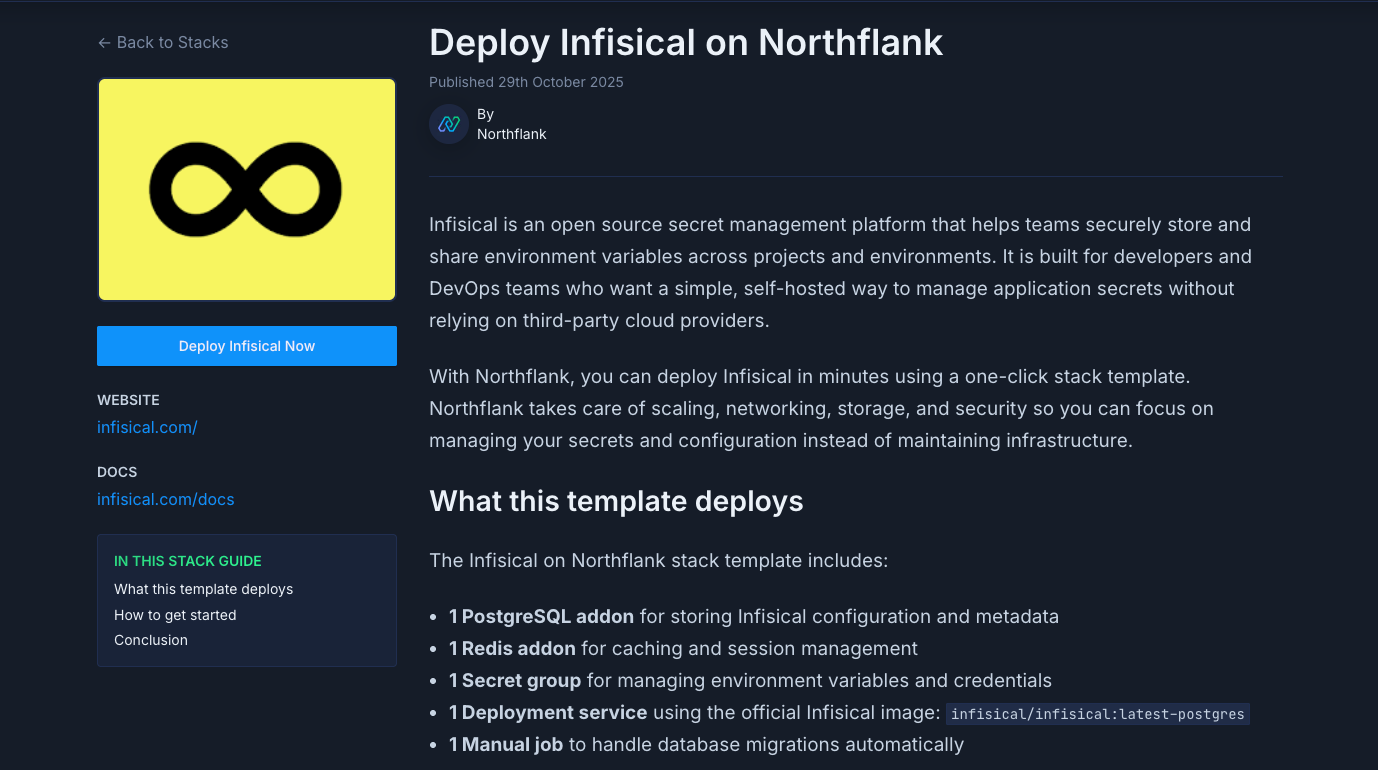1378x770 pixels.
Task: Click the IN THIS STACK GUIDE header
Action: pyautogui.click(x=188, y=561)
